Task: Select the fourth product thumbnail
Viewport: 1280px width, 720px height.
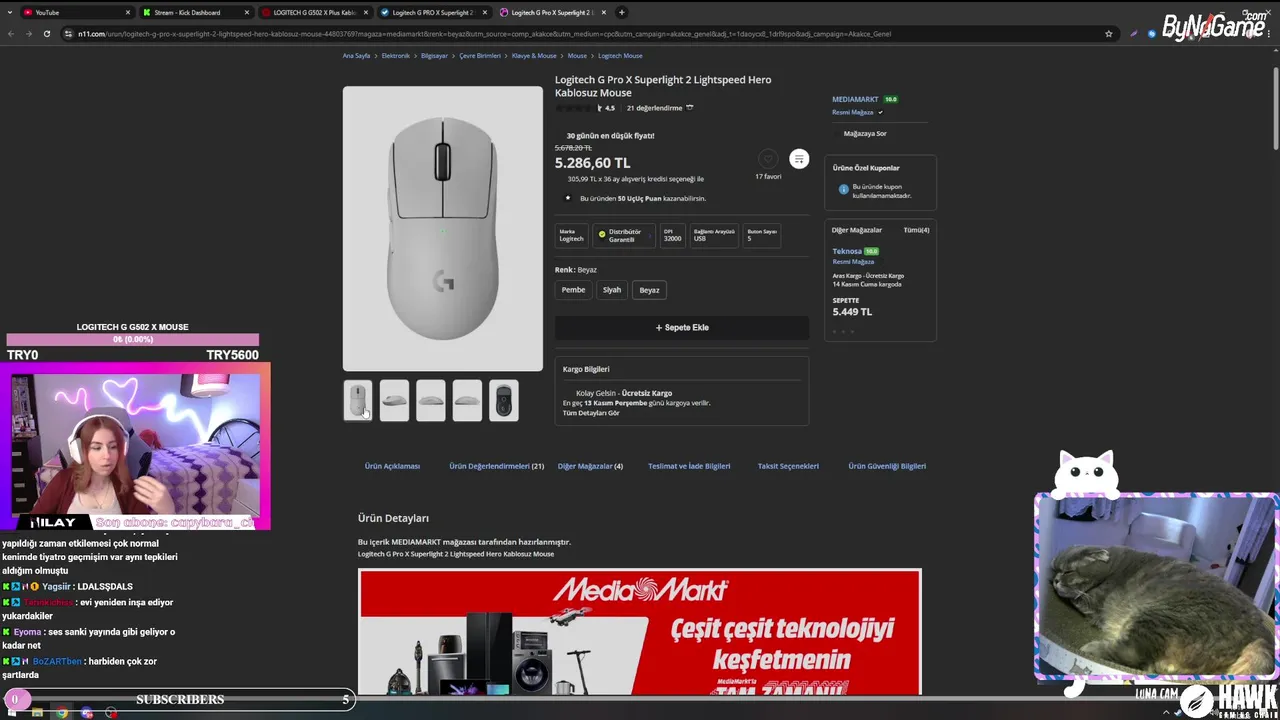Action: (467, 401)
